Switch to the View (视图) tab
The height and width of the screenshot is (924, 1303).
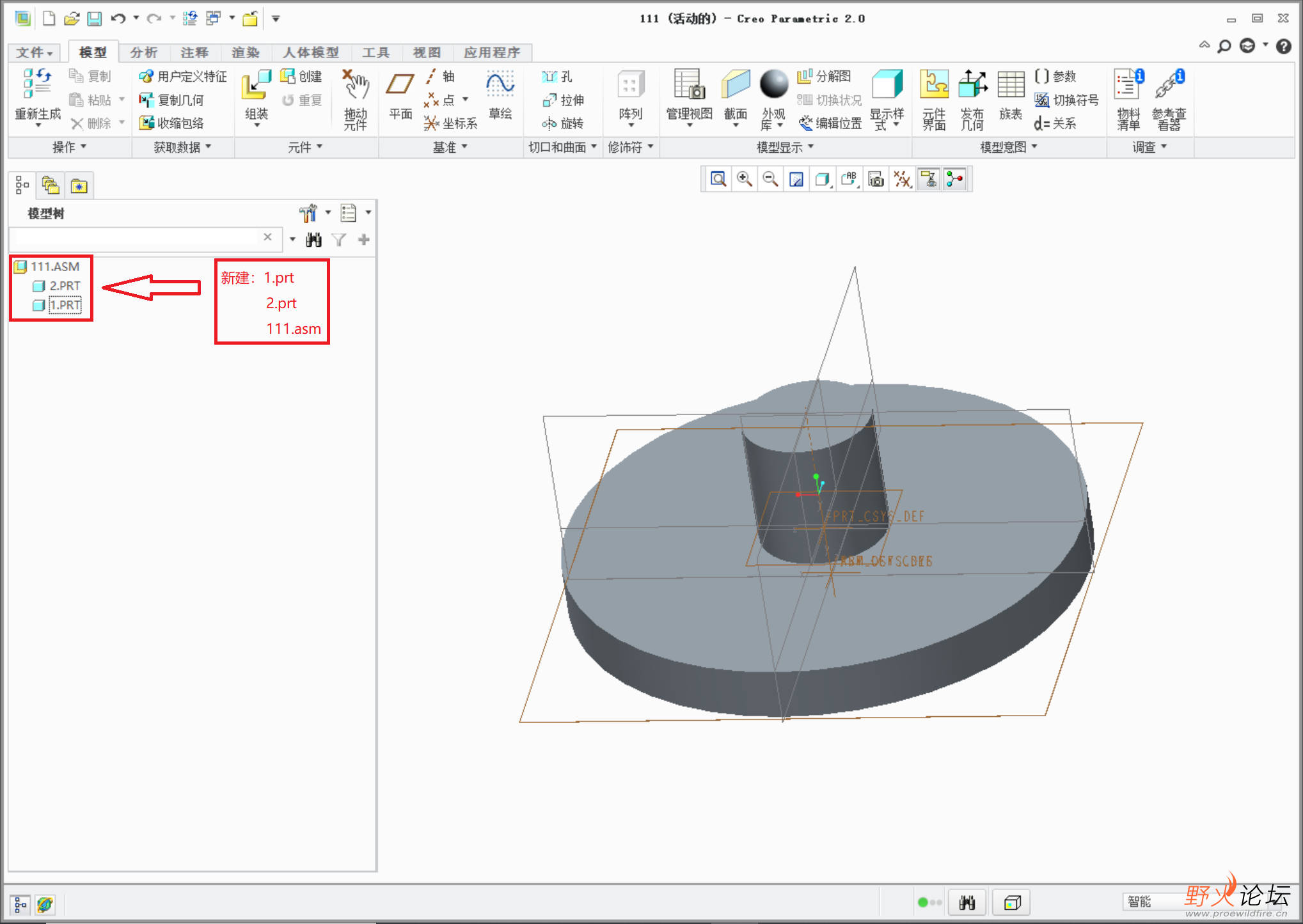(x=427, y=52)
